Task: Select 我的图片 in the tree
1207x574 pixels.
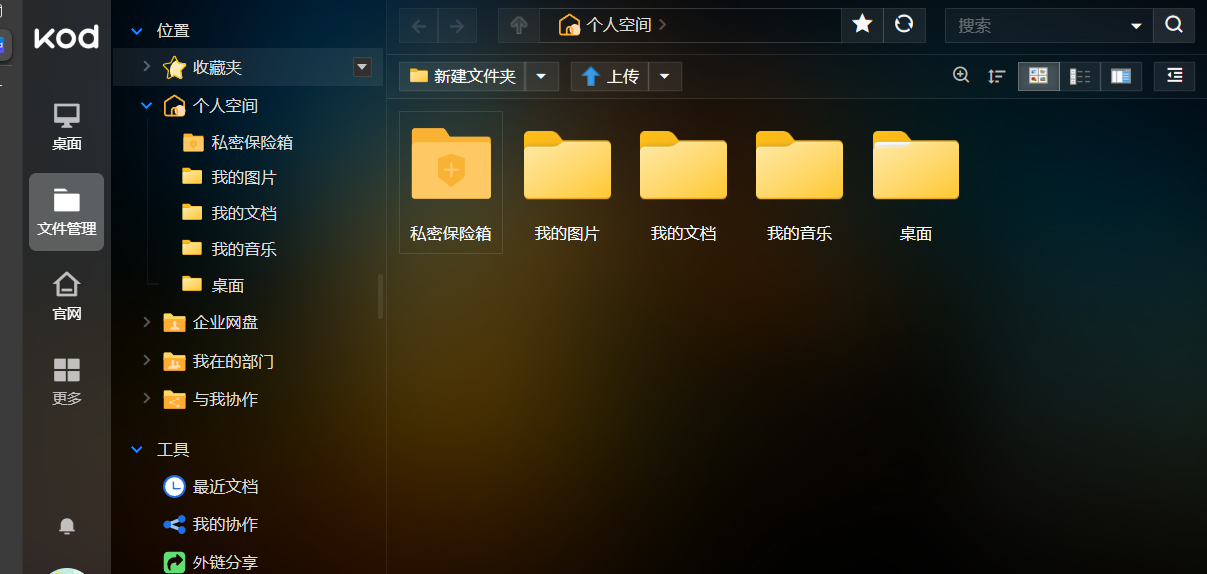Action: click(244, 178)
